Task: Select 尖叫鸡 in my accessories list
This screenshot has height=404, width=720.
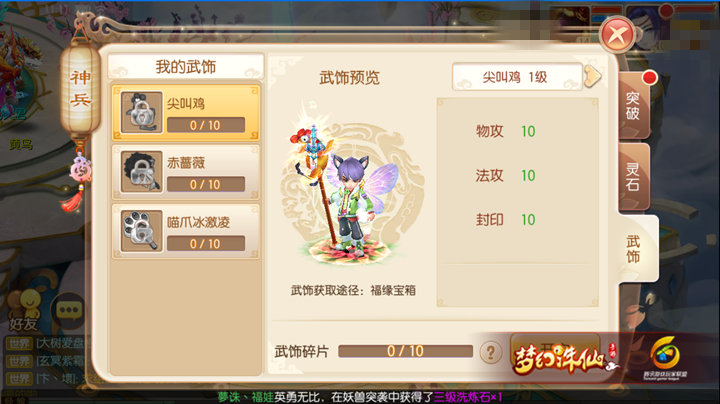Action: pyautogui.click(x=186, y=112)
